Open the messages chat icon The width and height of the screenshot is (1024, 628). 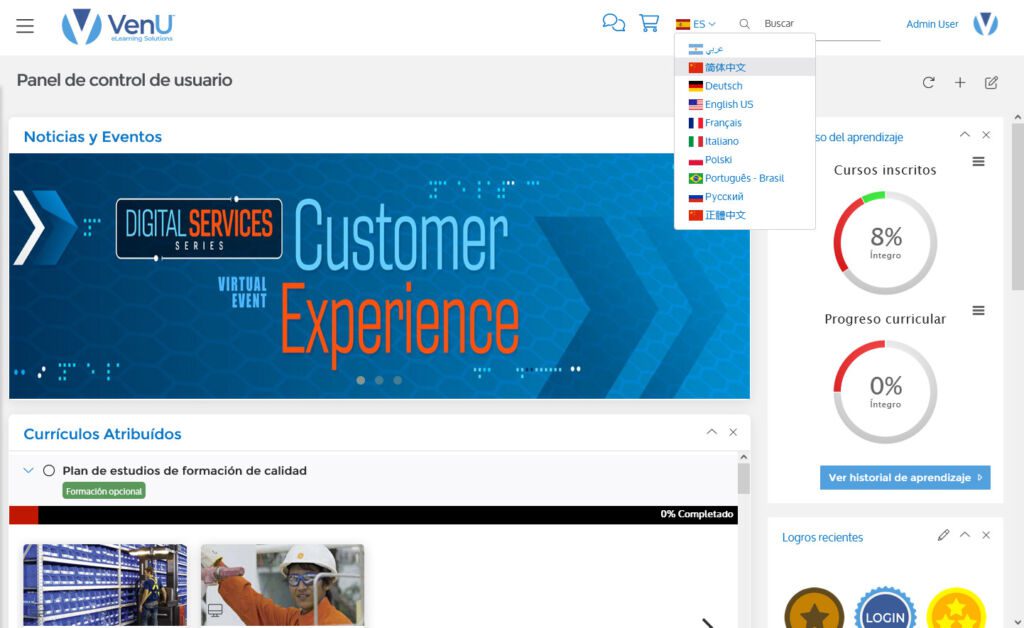pos(613,21)
